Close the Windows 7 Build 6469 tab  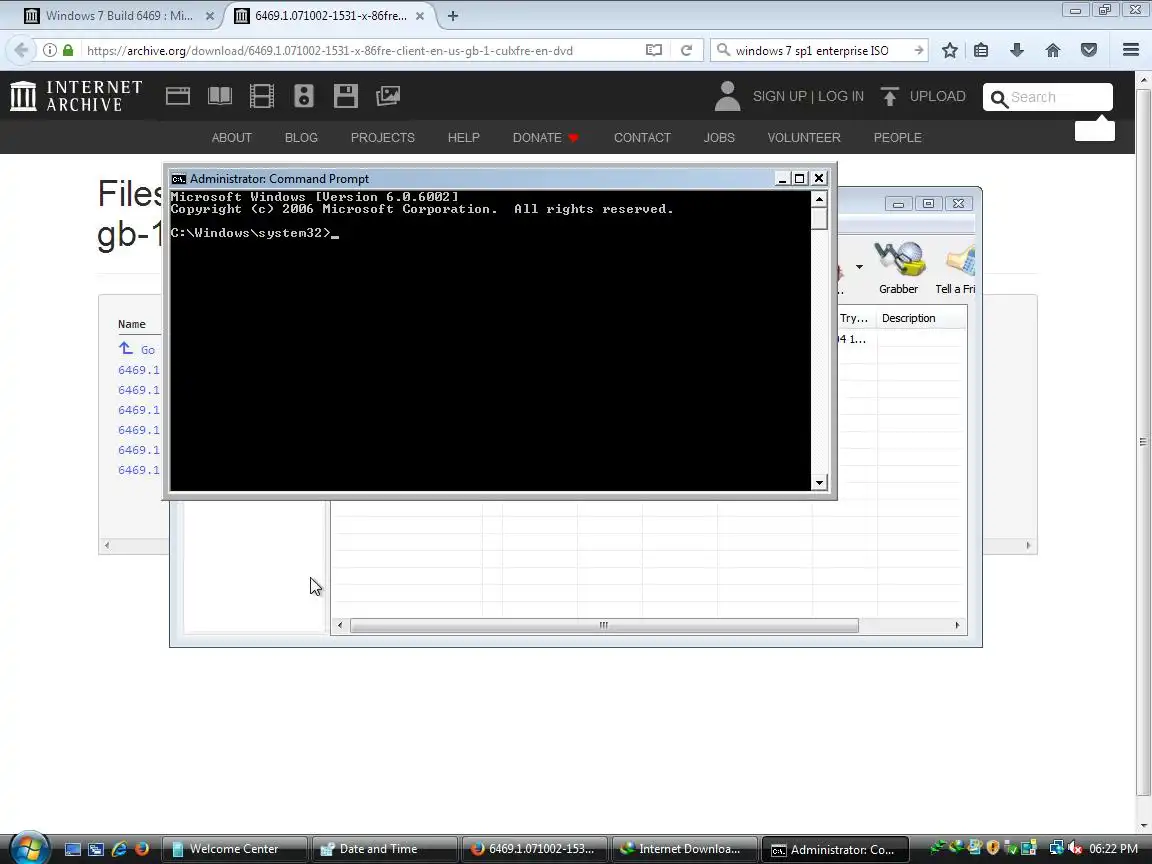click(209, 15)
